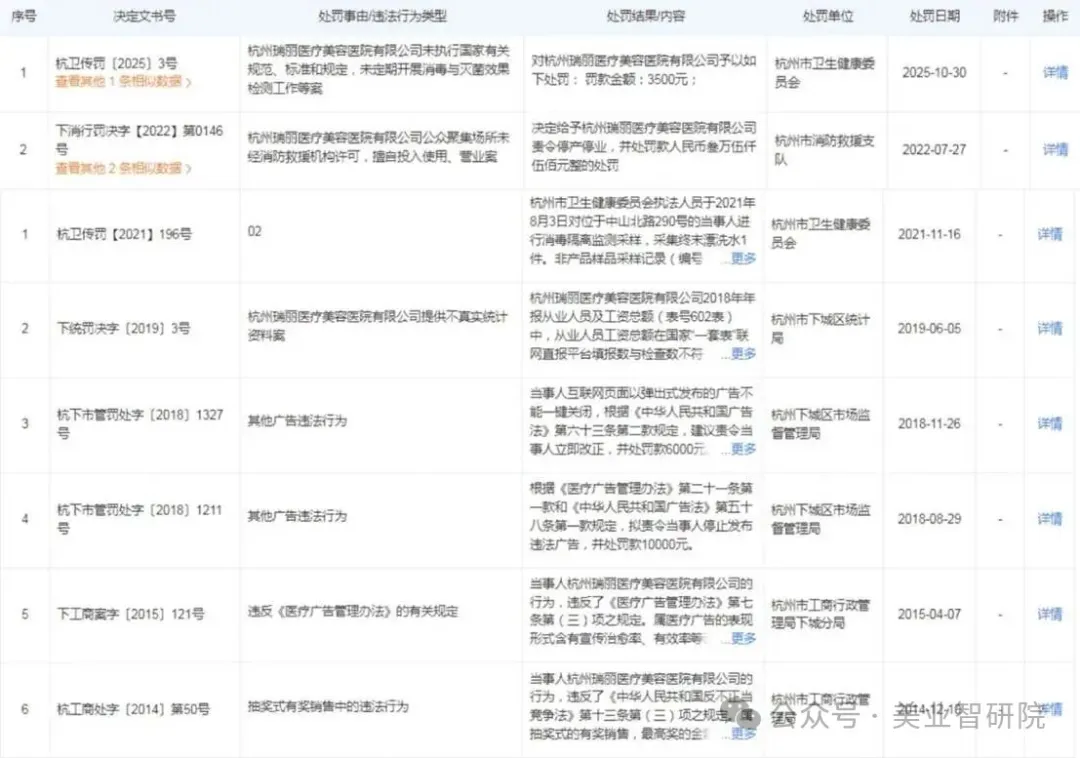
Task: Click 杭州下城区市场监督管理局 in the 2018-08-29 row
Action: [820, 518]
